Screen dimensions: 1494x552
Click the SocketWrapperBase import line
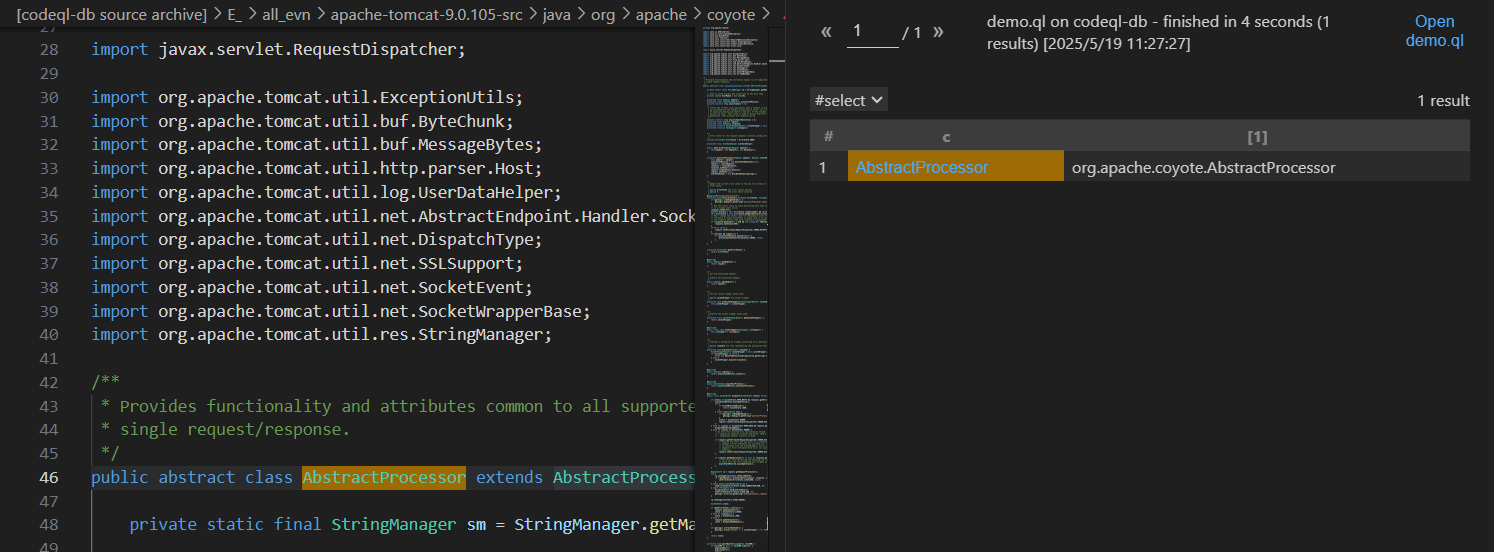click(340, 311)
